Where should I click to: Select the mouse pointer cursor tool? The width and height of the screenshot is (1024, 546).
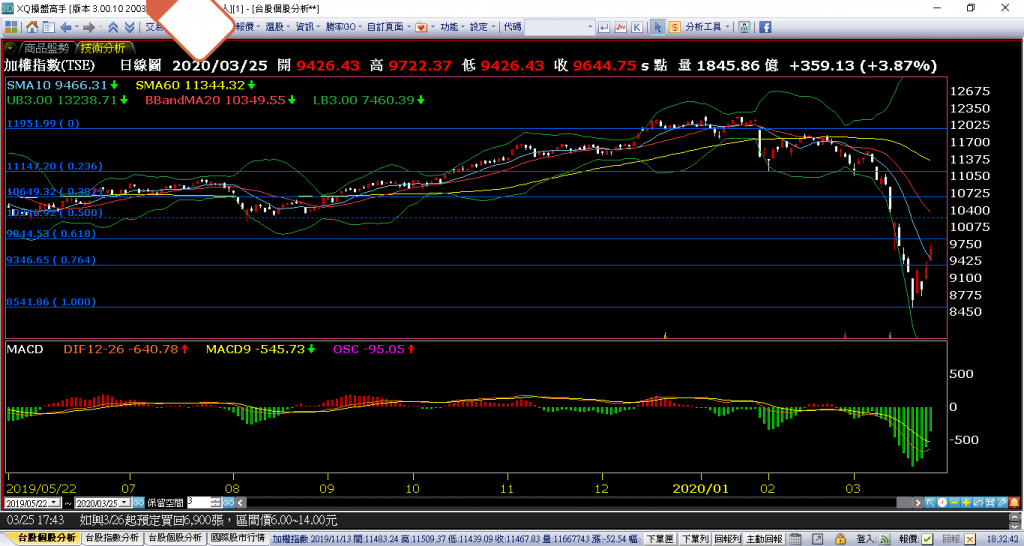click(x=658, y=27)
